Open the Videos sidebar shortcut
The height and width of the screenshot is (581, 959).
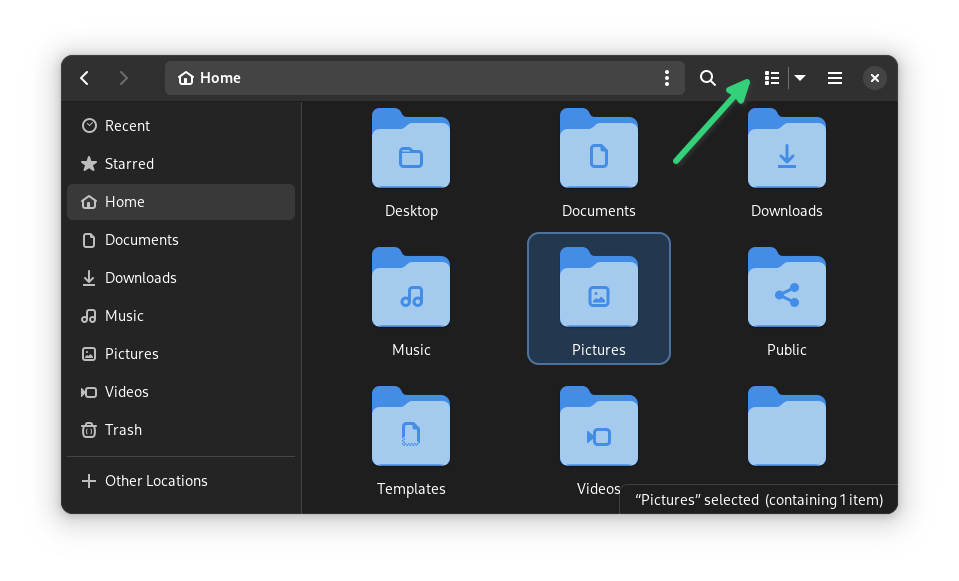pyautogui.click(x=127, y=391)
